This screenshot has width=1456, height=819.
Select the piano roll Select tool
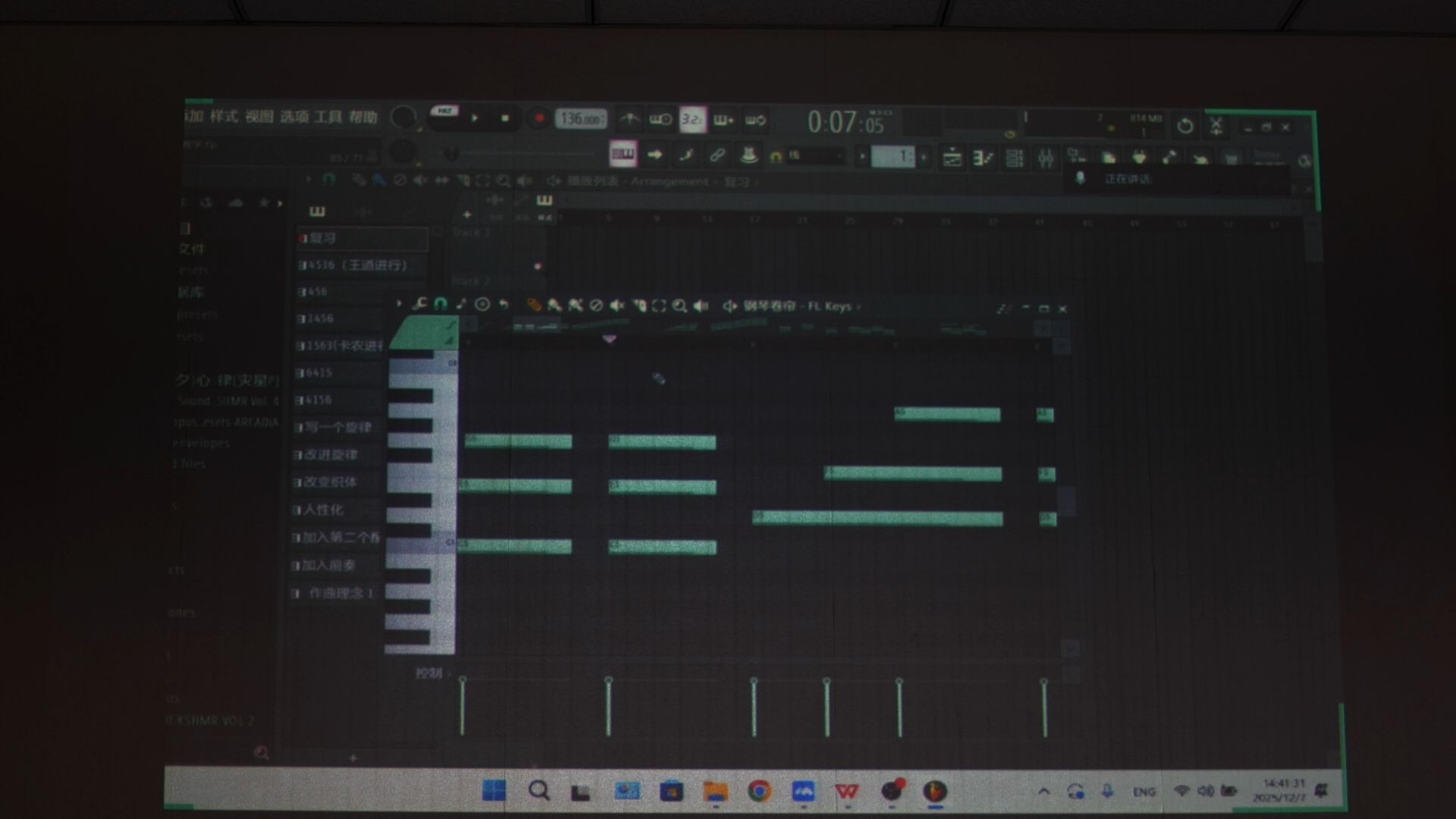(x=658, y=306)
